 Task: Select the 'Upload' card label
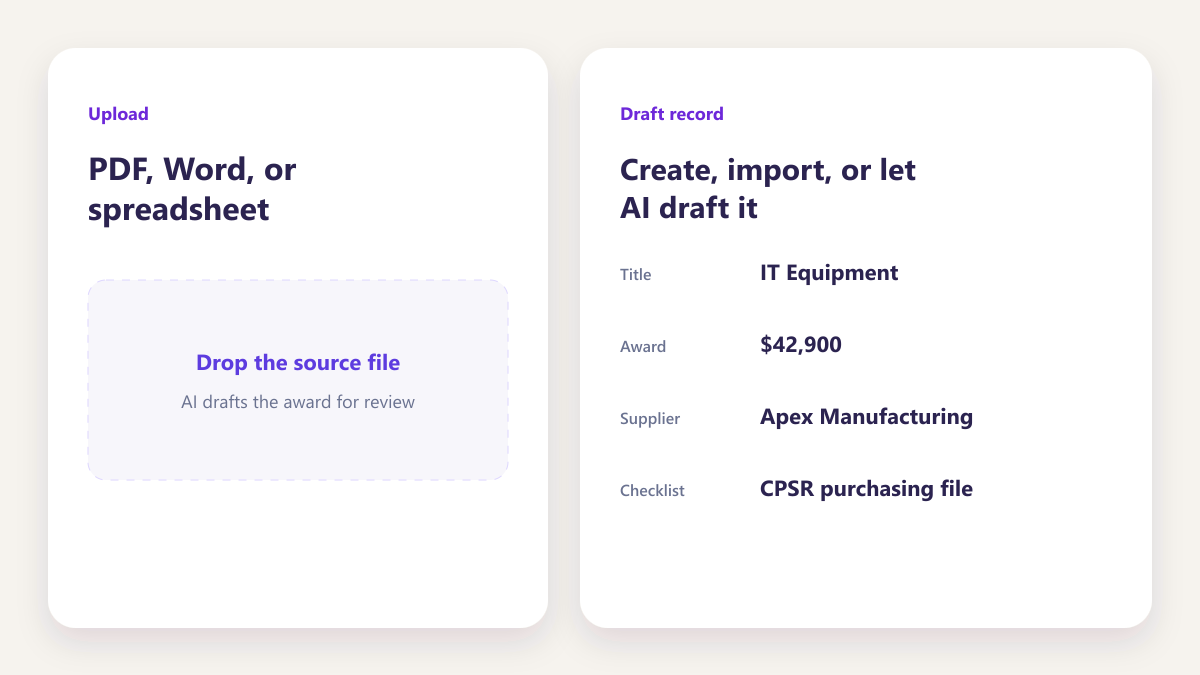[x=118, y=114]
